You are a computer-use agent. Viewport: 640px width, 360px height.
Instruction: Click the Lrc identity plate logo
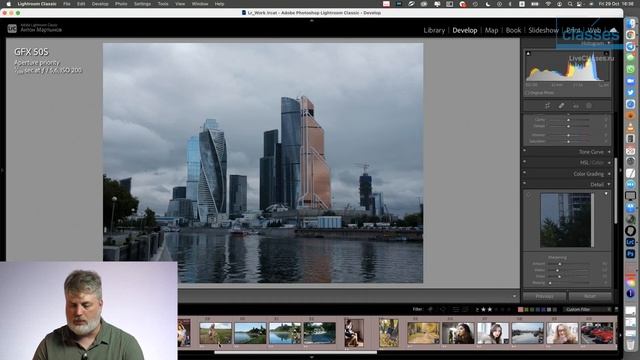tap(12, 29)
